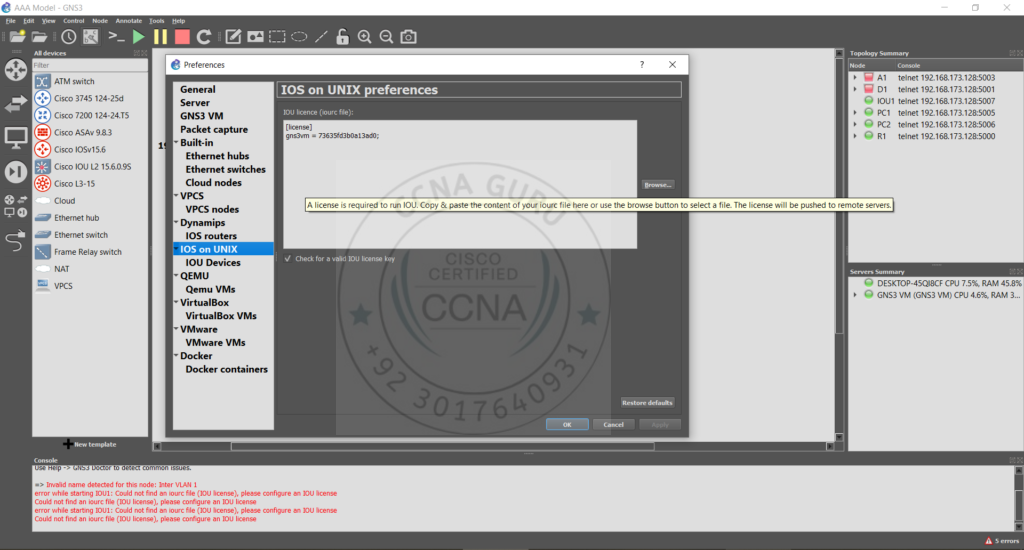The height and width of the screenshot is (550, 1024).
Task: Browse end devices monitor icon
Action: click(16, 138)
